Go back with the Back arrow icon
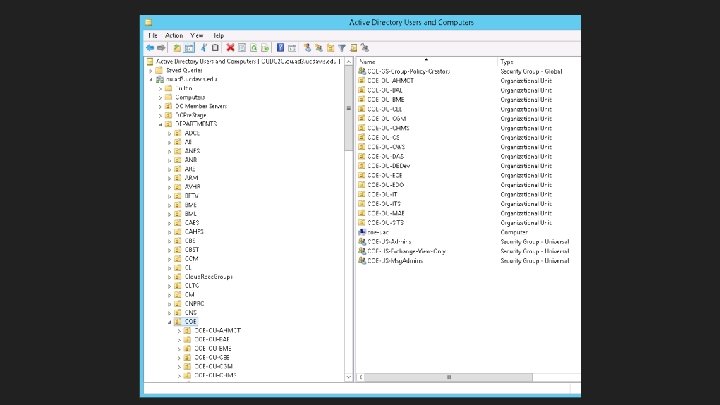720x405 pixels. 150,48
